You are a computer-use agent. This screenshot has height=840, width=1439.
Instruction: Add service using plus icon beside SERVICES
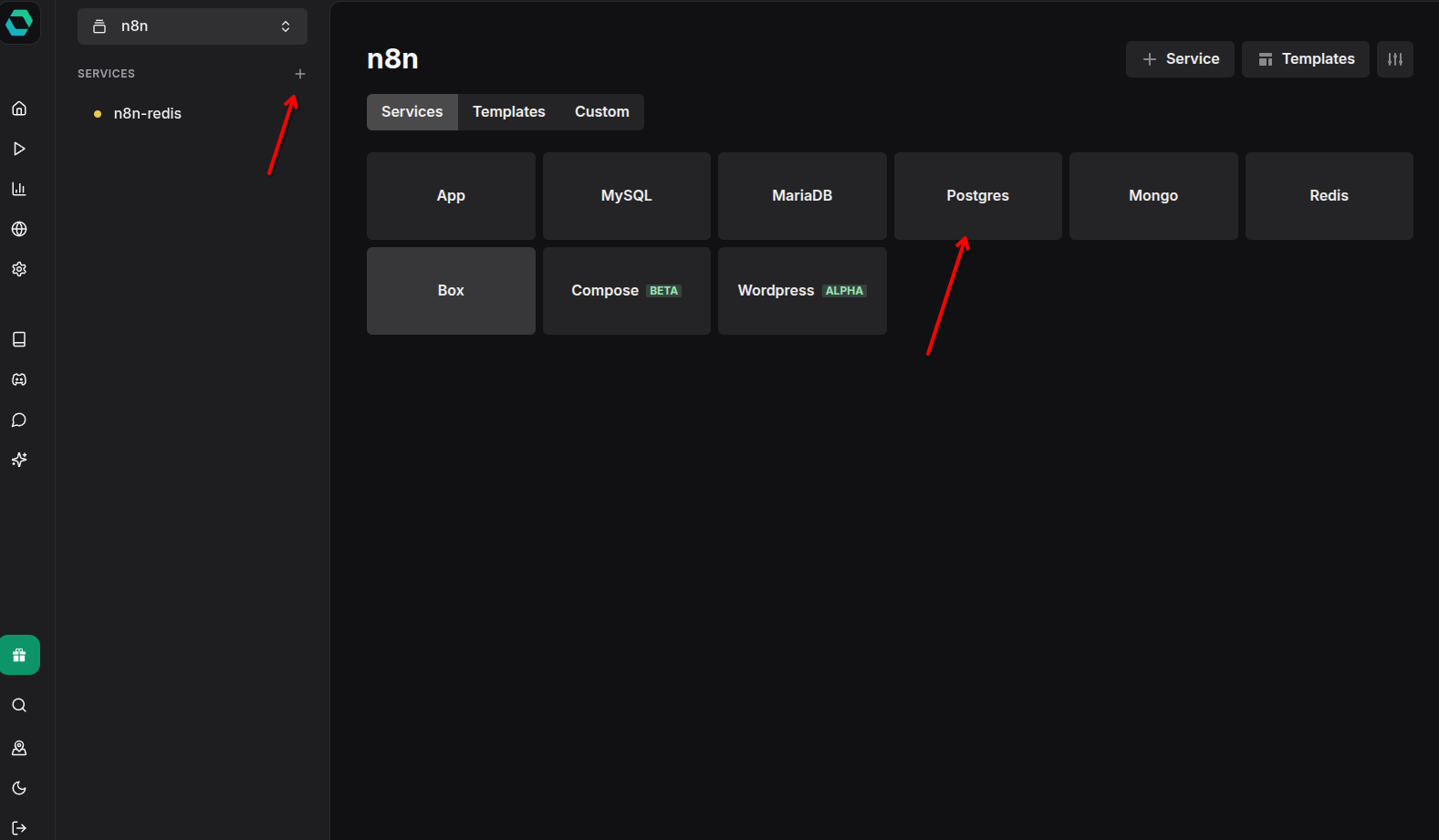pos(300,74)
